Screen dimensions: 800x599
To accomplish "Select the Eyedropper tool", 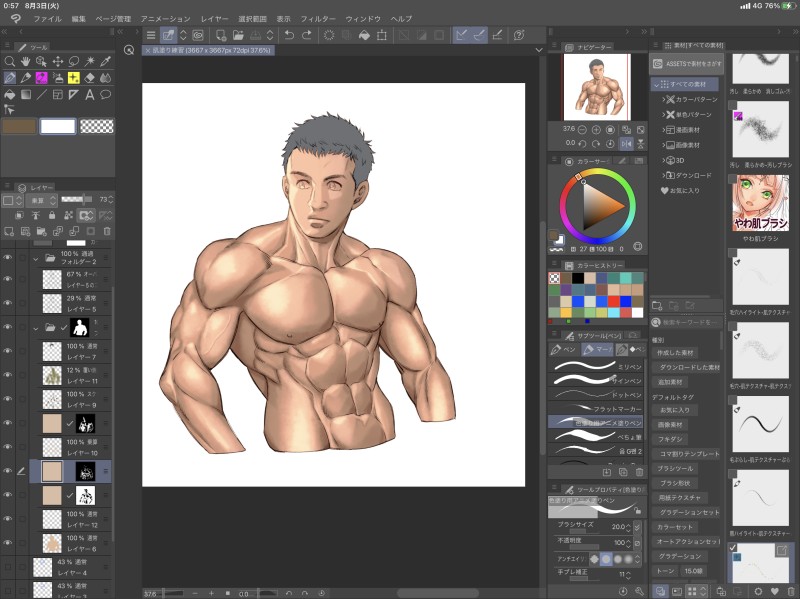I will [106, 61].
